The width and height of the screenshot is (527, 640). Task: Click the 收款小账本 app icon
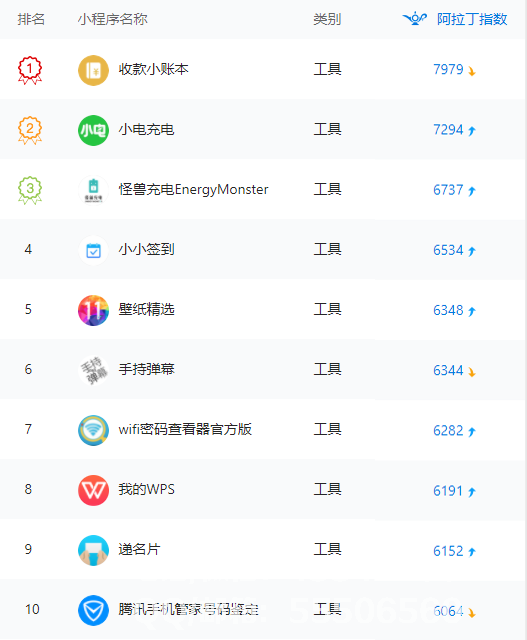93,70
